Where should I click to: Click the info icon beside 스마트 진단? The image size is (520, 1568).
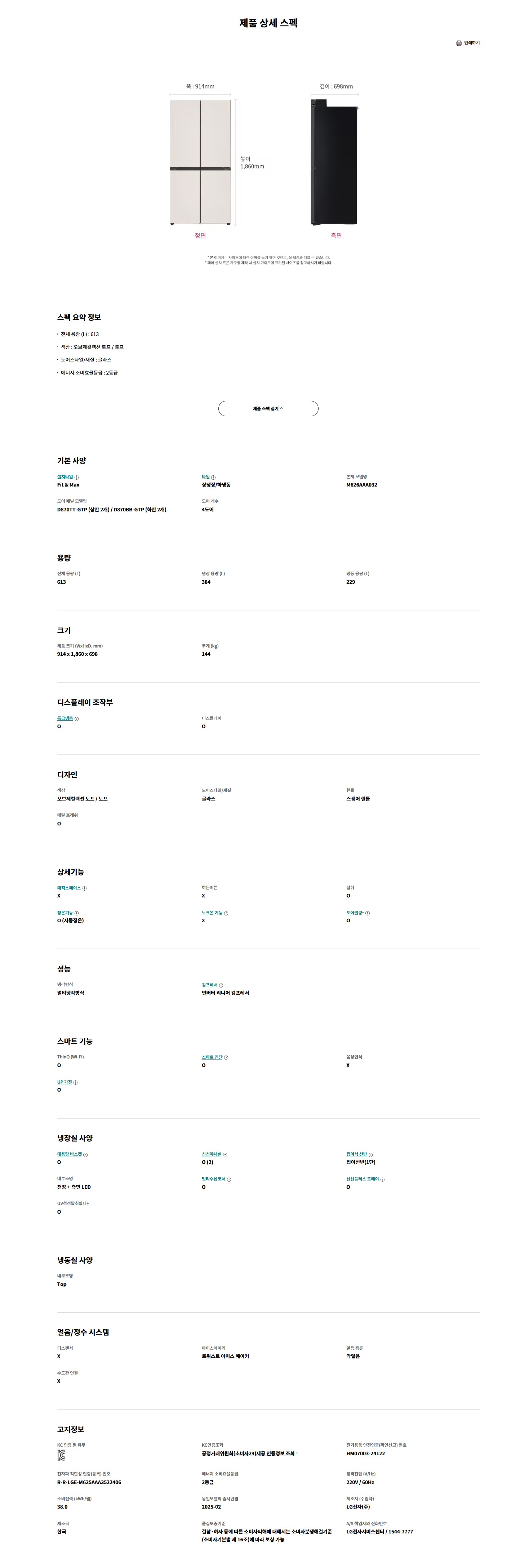click(x=226, y=1057)
